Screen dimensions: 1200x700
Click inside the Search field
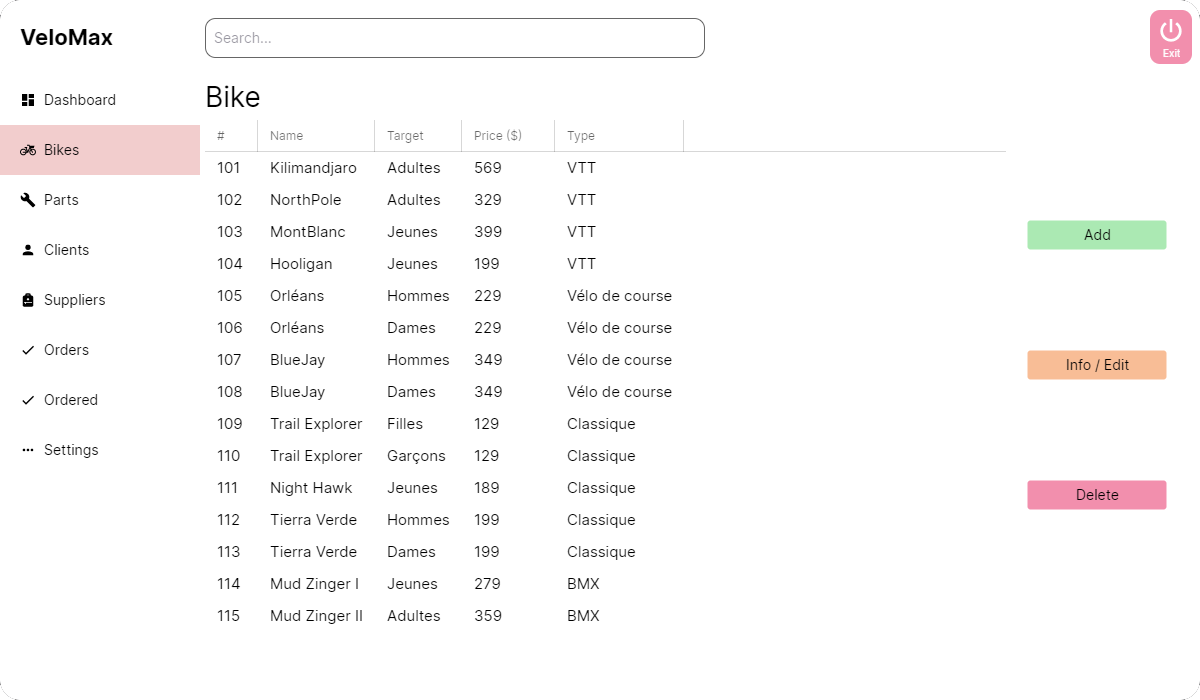click(454, 37)
